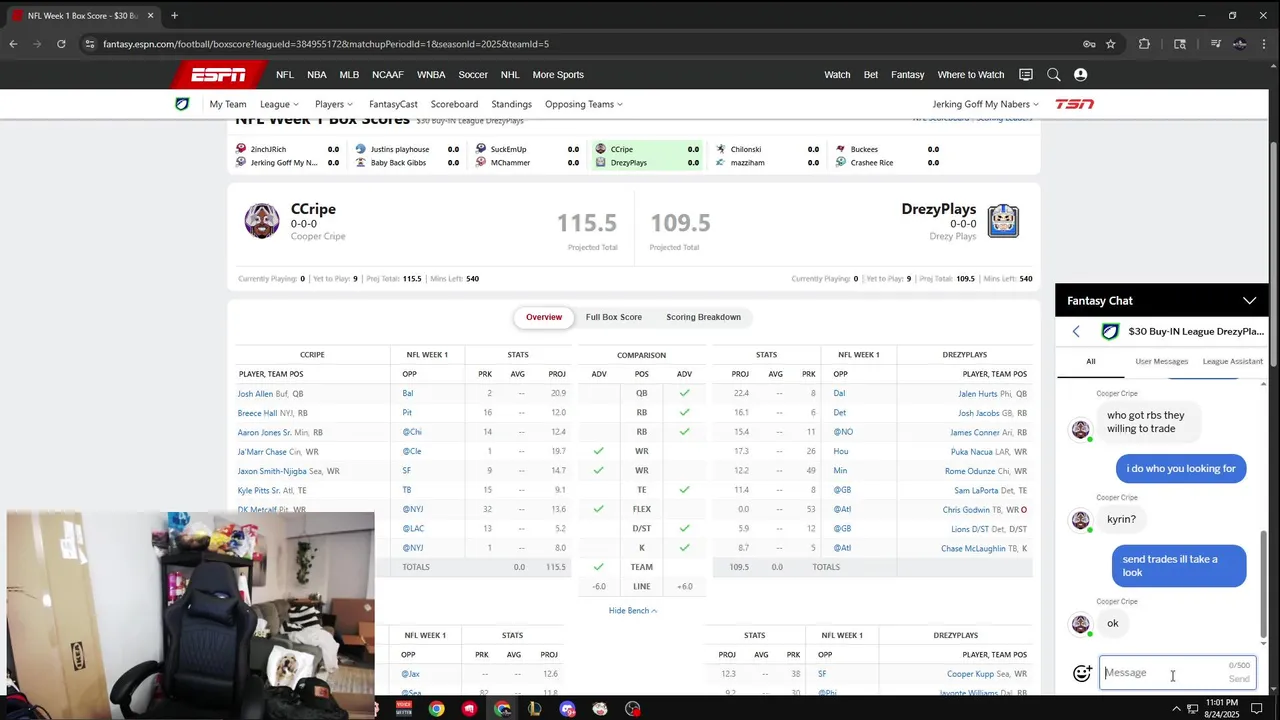Open the Standings page
Screen dimensions: 1280x720
[511, 104]
